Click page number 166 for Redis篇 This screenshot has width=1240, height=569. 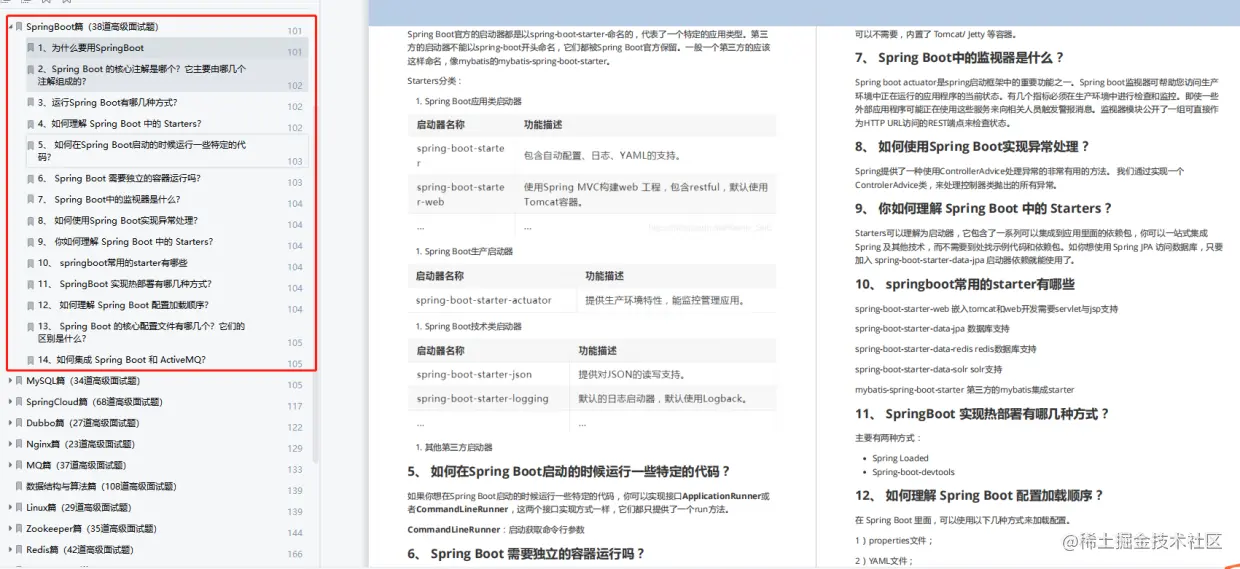[295, 554]
